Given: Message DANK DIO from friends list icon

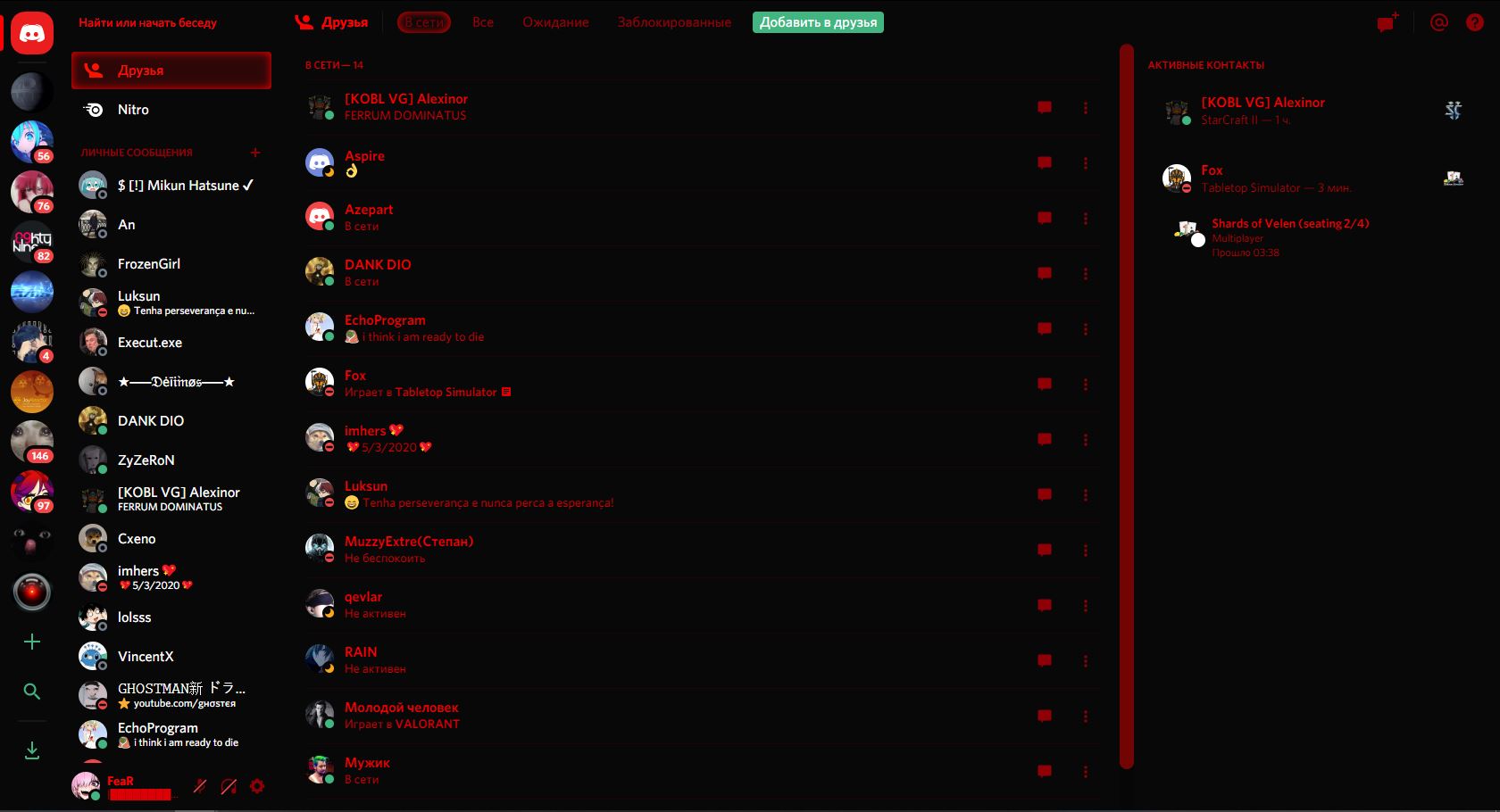Looking at the screenshot, I should (1045, 274).
